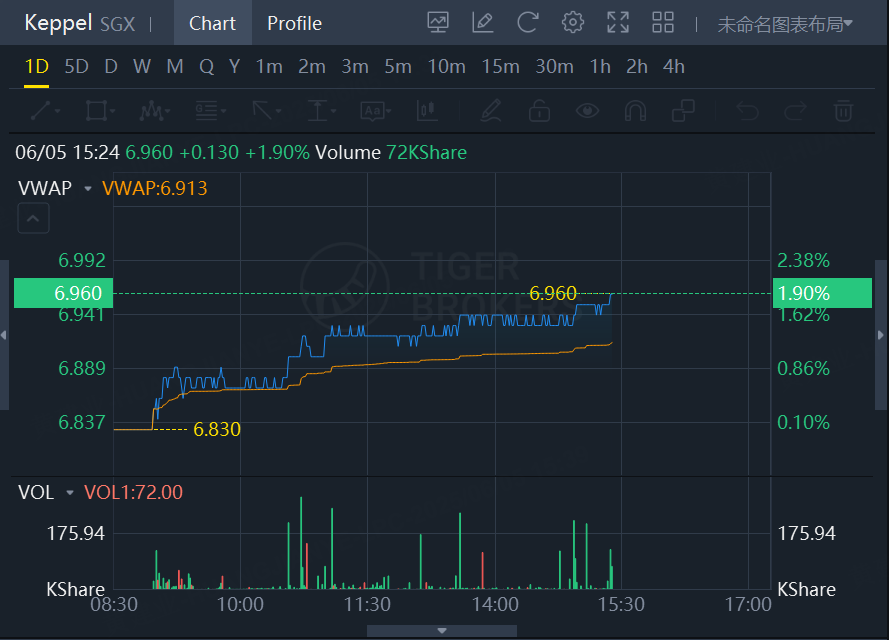Viewport: 889px width, 640px height.
Task: Click the yellow 6.830 low price marker
Action: pyautogui.click(x=217, y=429)
